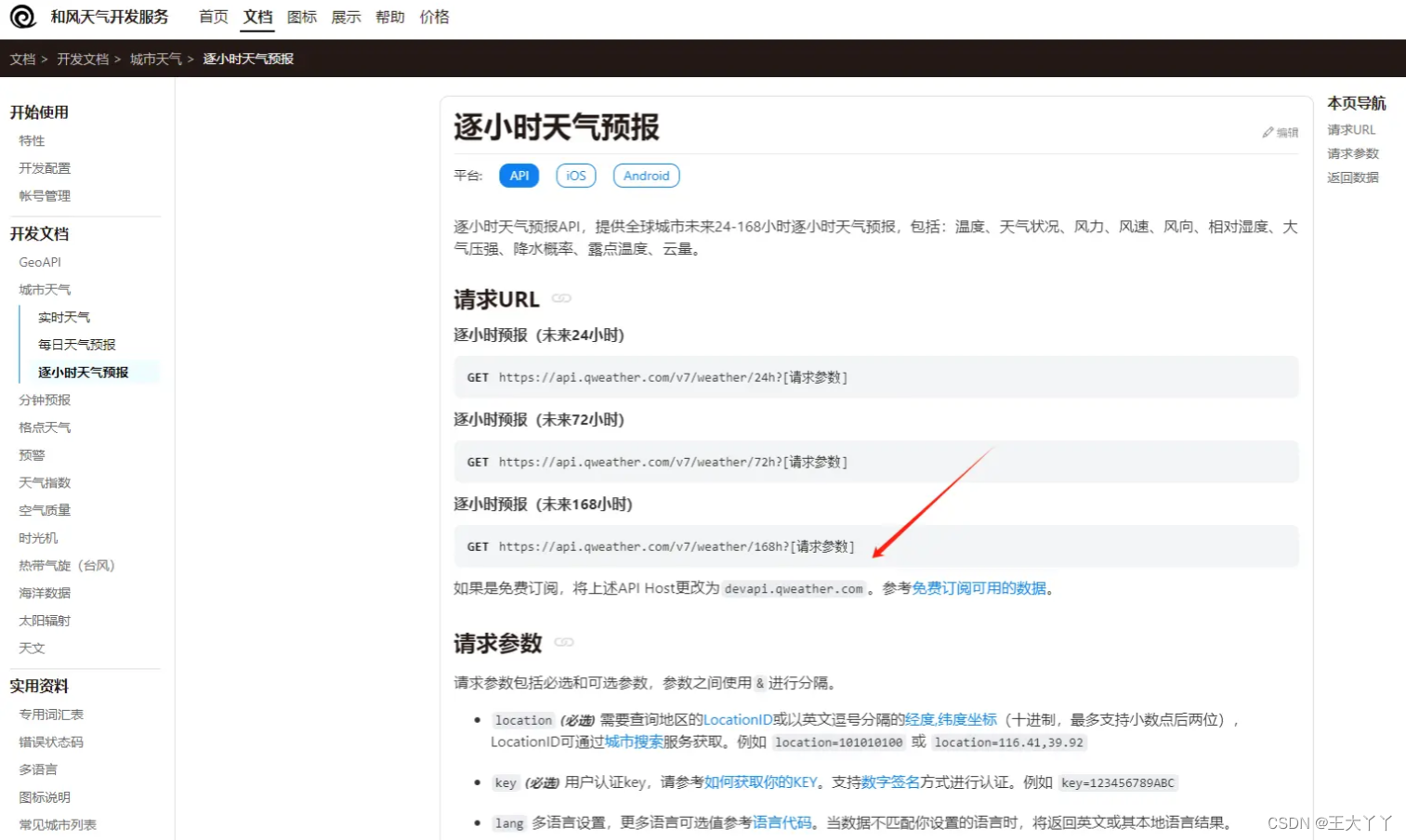Open the 城市搜索 hyperlink
The width and height of the screenshot is (1406, 840).
click(x=634, y=742)
